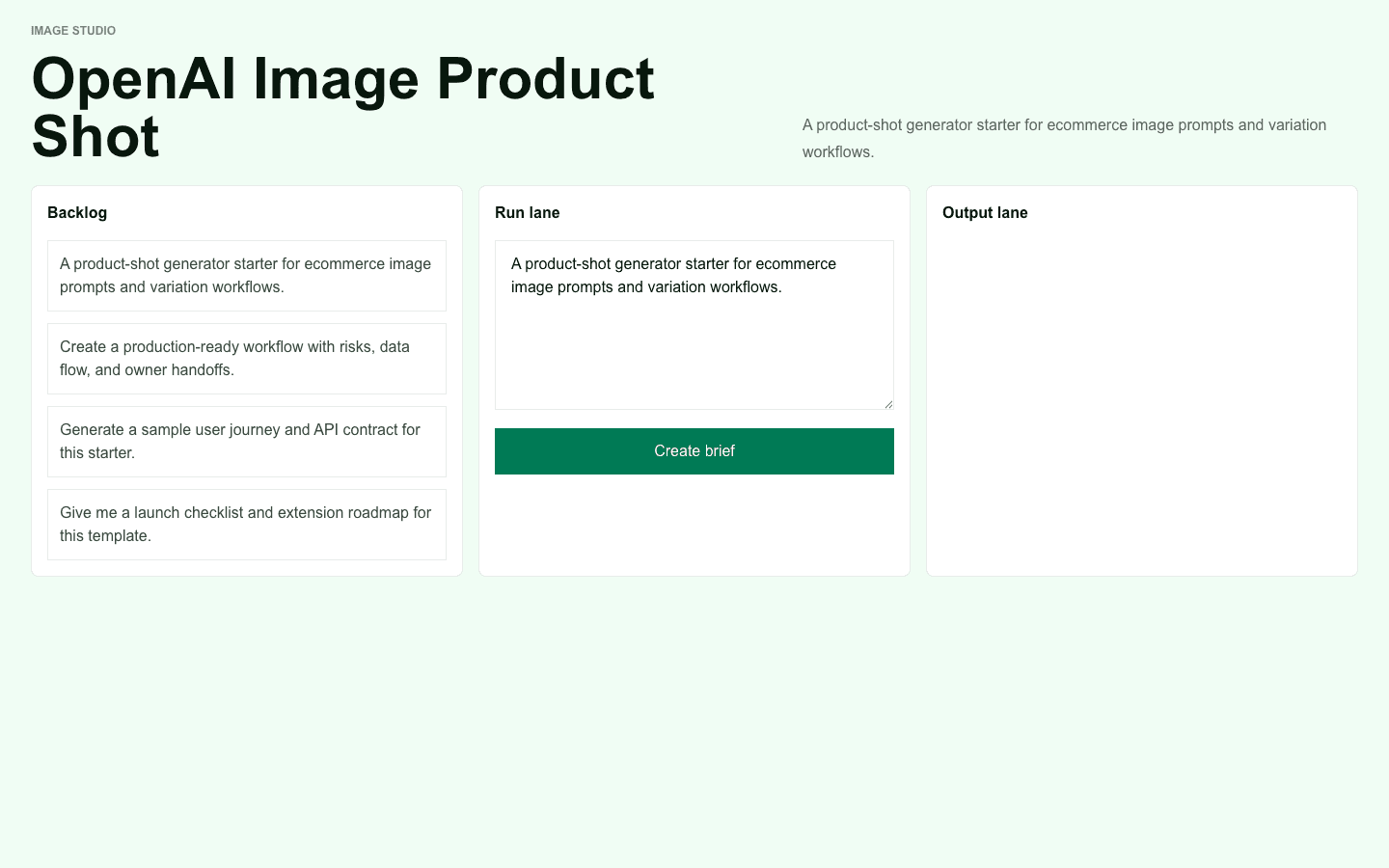
Task: Click the Create brief button
Action: (694, 451)
